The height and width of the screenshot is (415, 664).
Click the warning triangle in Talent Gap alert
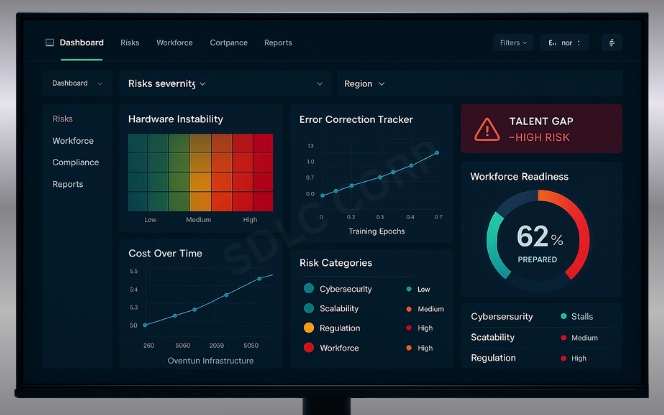coord(486,129)
